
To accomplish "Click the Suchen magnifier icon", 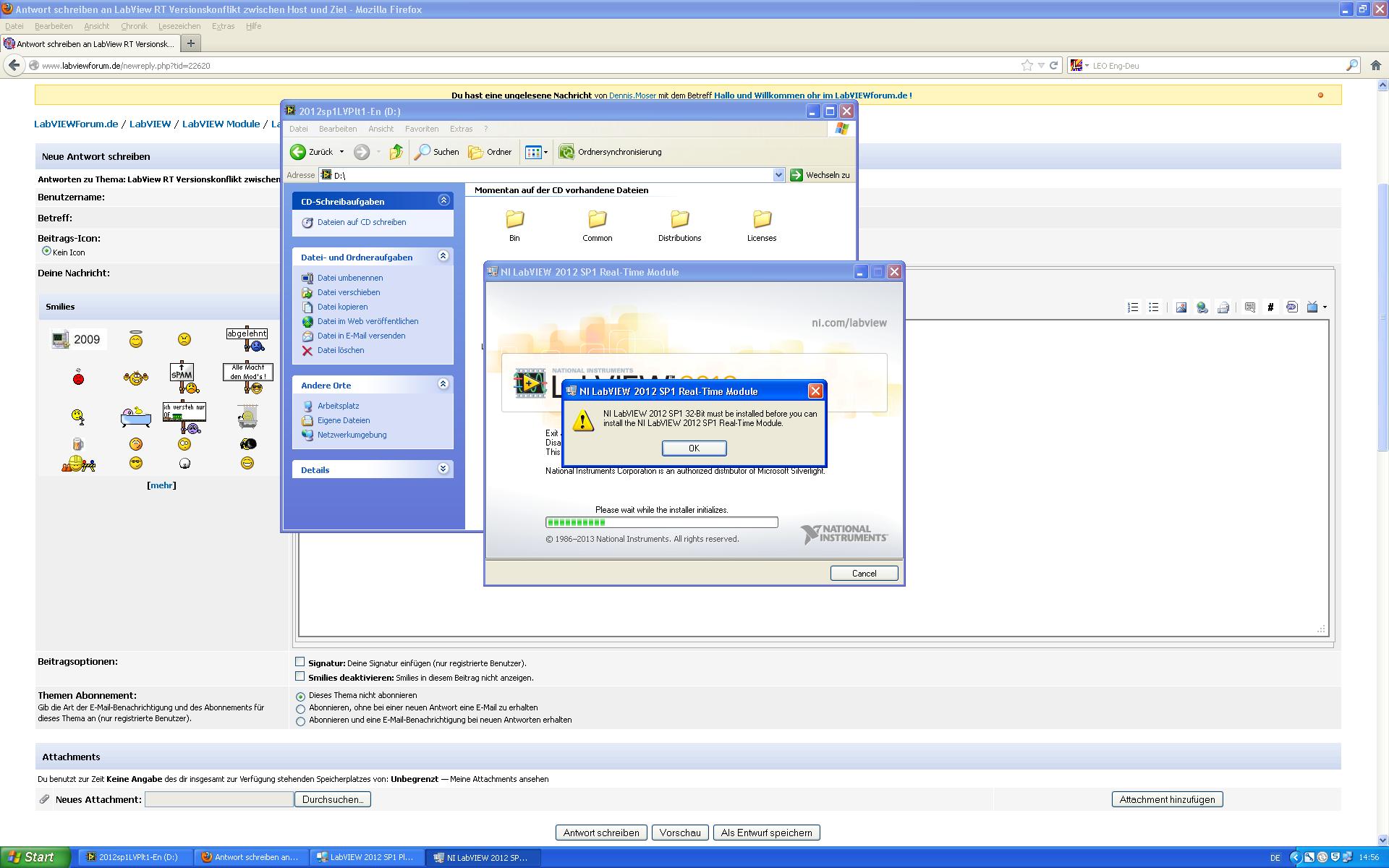I will (422, 152).
